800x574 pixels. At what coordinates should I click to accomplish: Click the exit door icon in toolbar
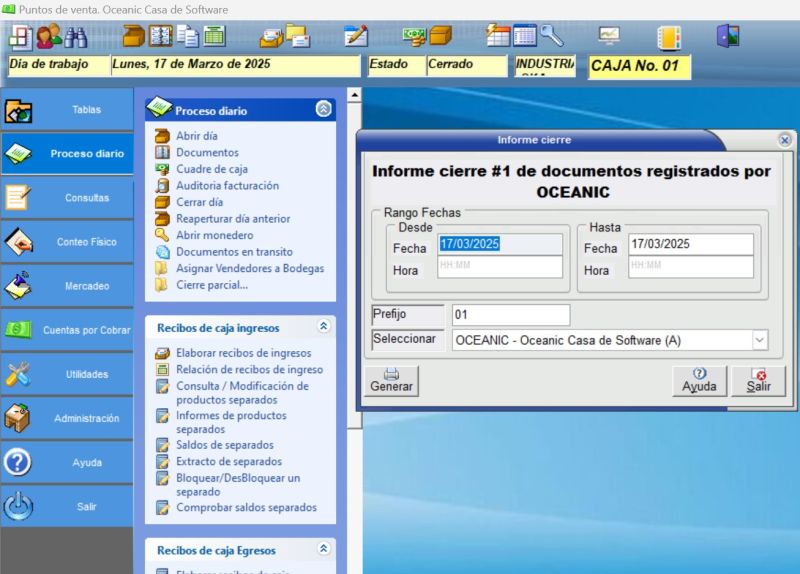point(728,37)
